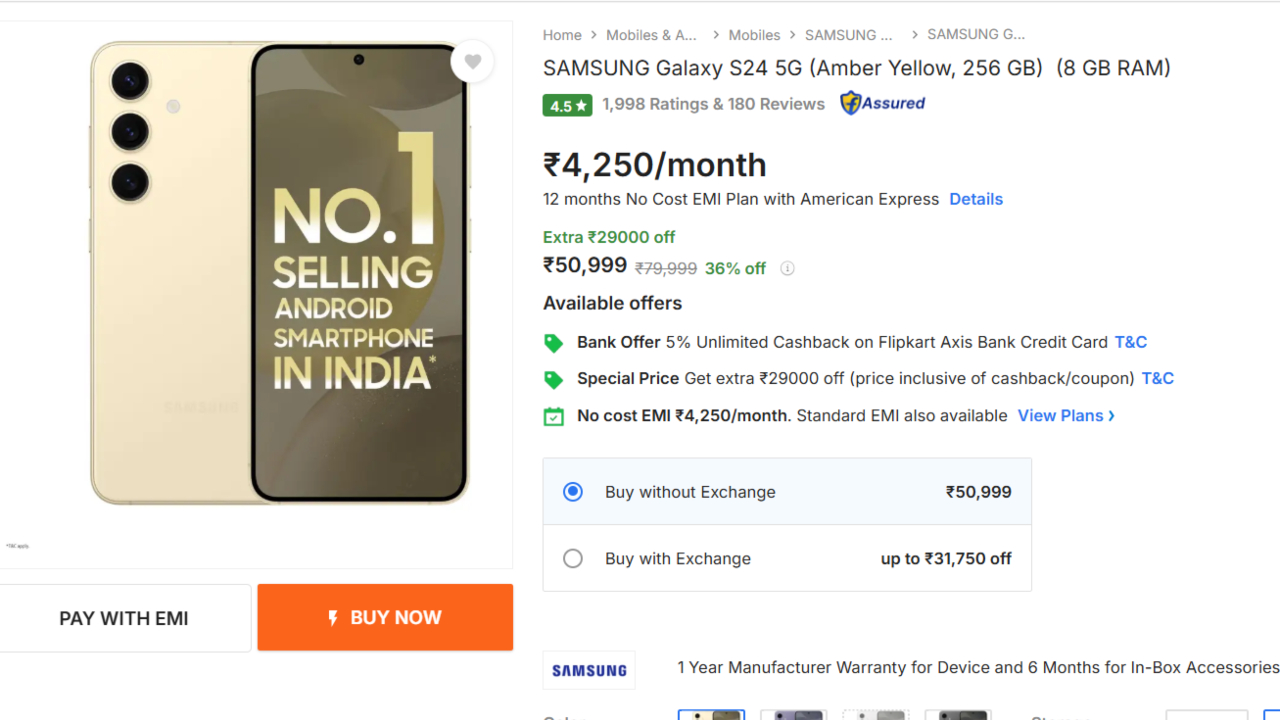Click the wishlist heart icon
The width and height of the screenshot is (1280, 720).
pyautogui.click(x=472, y=62)
